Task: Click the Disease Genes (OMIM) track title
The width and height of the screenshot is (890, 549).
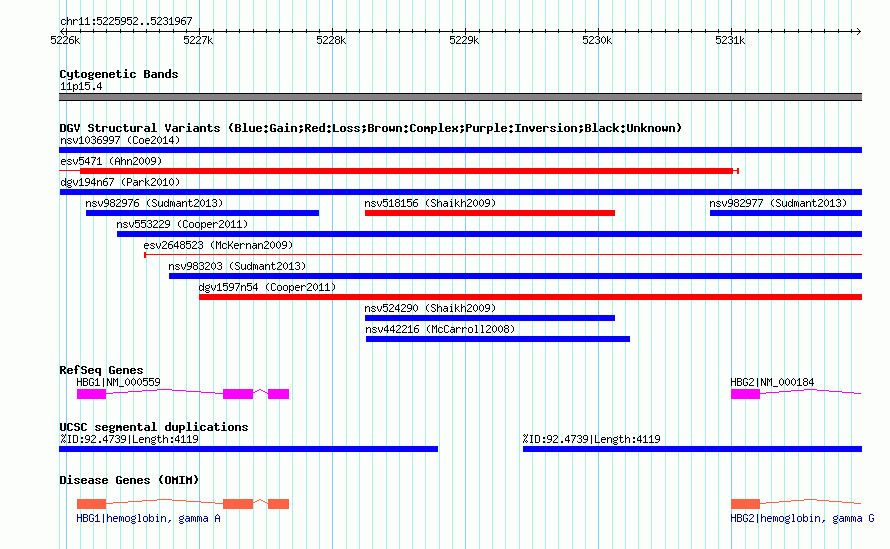Action: tap(129, 480)
